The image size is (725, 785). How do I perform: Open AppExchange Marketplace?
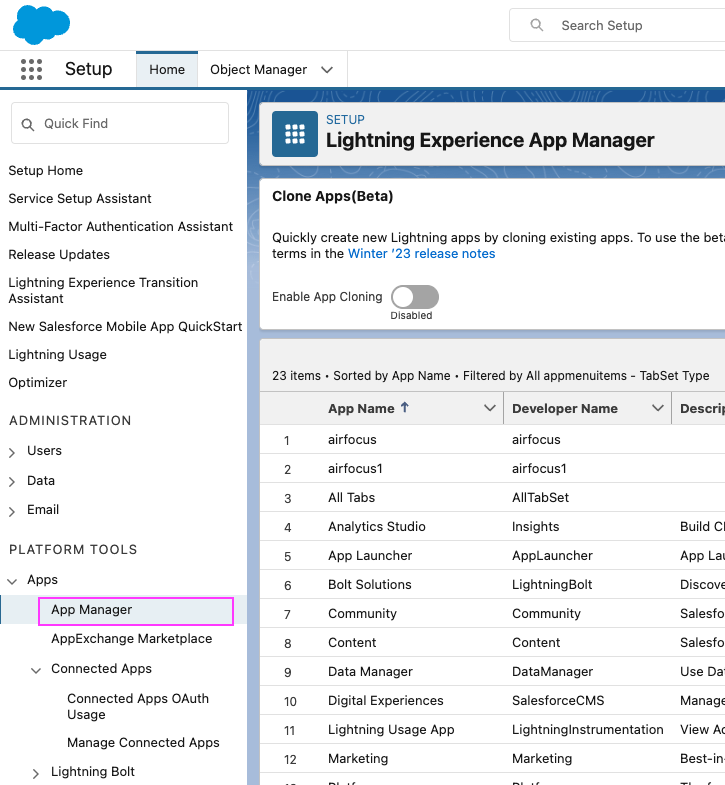pos(132,639)
